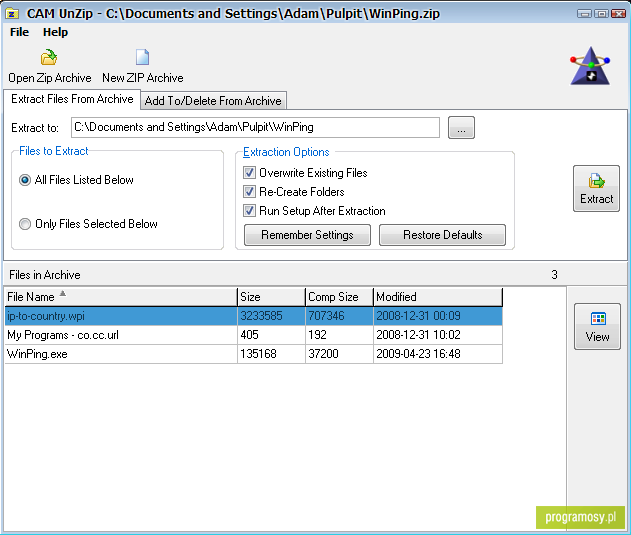Viewport: 631px width, 535px height.
Task: Click the Extract to path field
Action: point(255,127)
